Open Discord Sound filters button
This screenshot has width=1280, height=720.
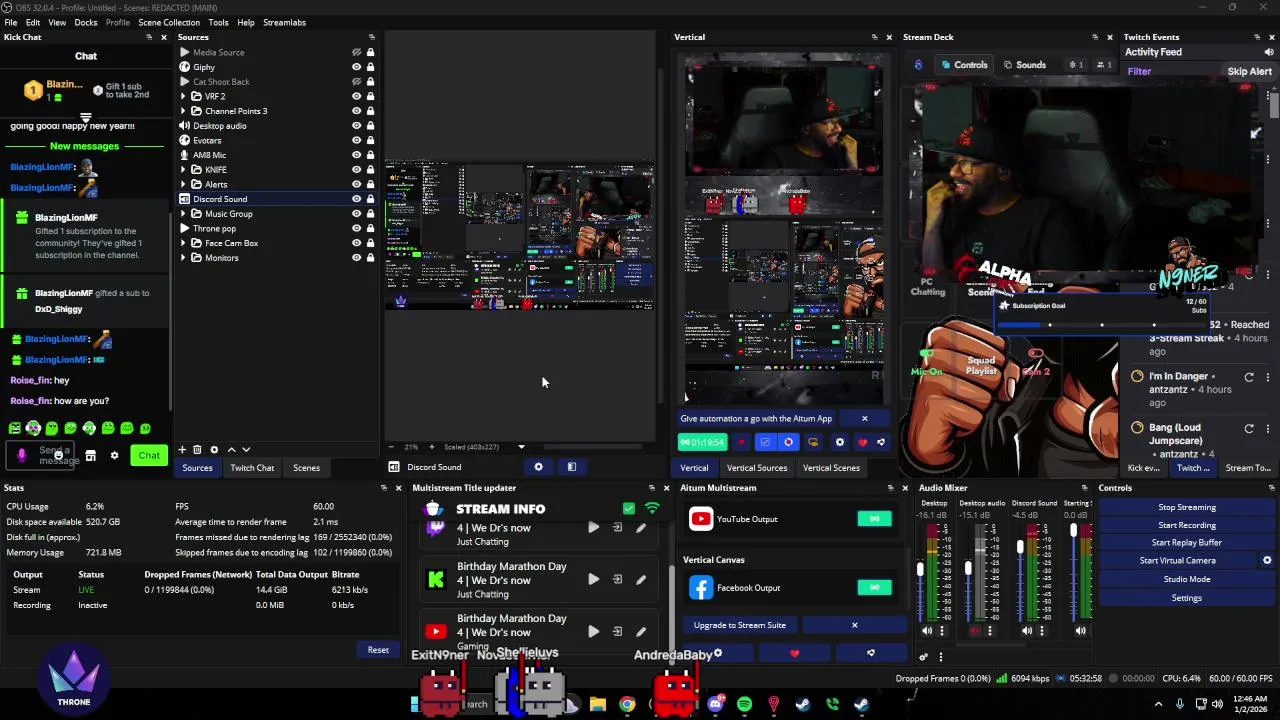[572, 467]
